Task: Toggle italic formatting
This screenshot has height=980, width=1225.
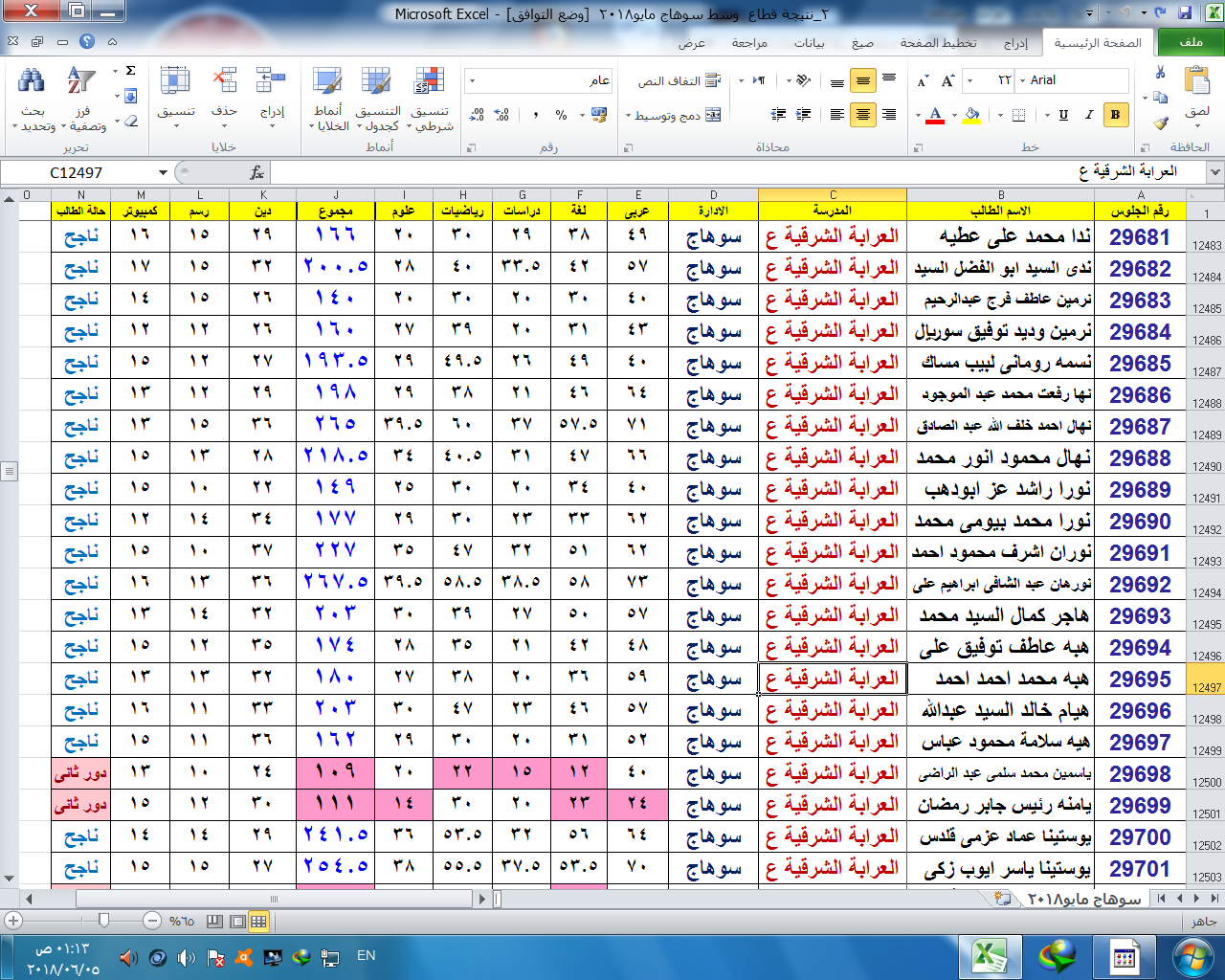Action: [x=1089, y=115]
